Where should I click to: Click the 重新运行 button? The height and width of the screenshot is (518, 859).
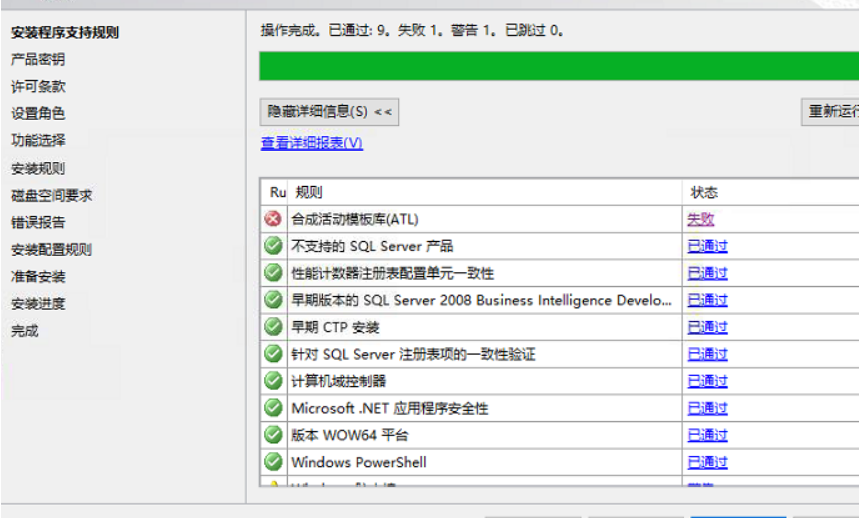tap(830, 112)
